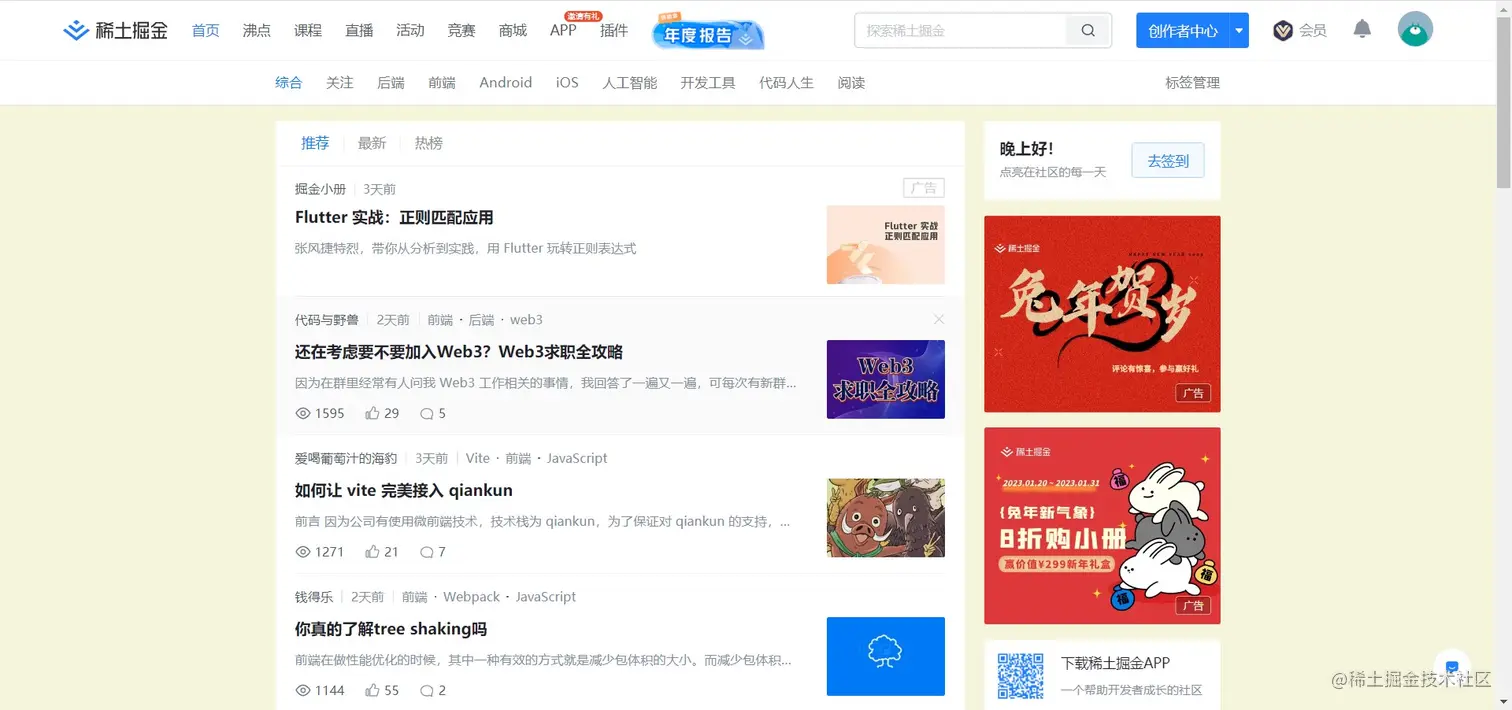Open comments icon with 2 comments
The width and height of the screenshot is (1512, 710).
(x=426, y=690)
